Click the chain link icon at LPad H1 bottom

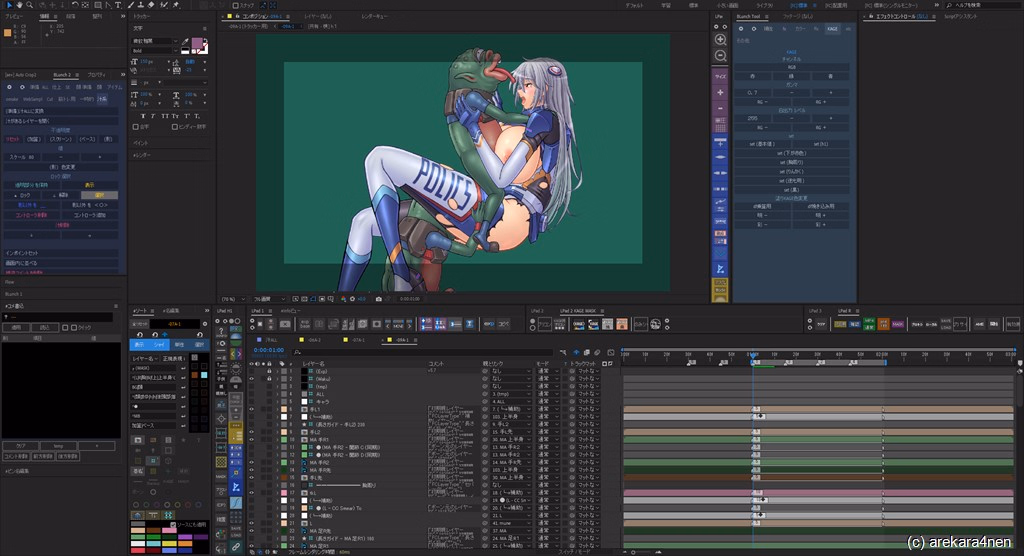[x=236, y=546]
